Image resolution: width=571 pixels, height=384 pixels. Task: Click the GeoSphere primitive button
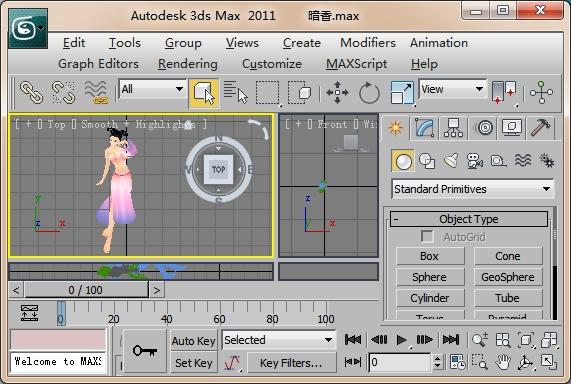(x=508, y=277)
